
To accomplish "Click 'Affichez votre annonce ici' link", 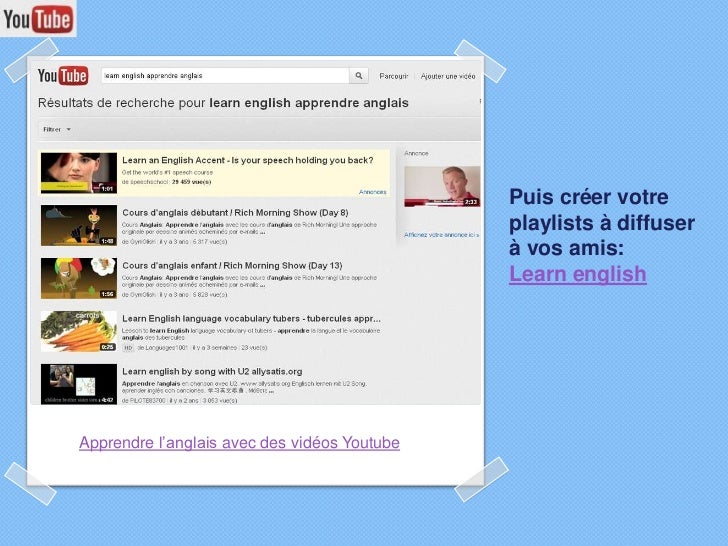I will pyautogui.click(x=441, y=235).
